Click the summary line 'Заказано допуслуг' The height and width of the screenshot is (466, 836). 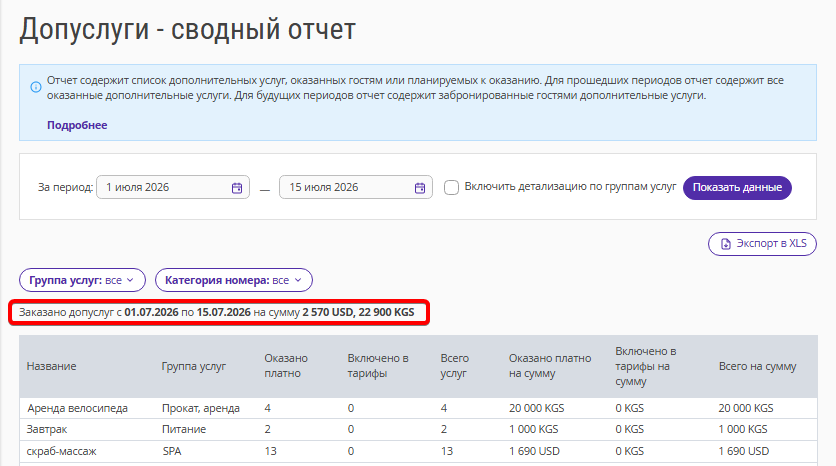click(216, 312)
